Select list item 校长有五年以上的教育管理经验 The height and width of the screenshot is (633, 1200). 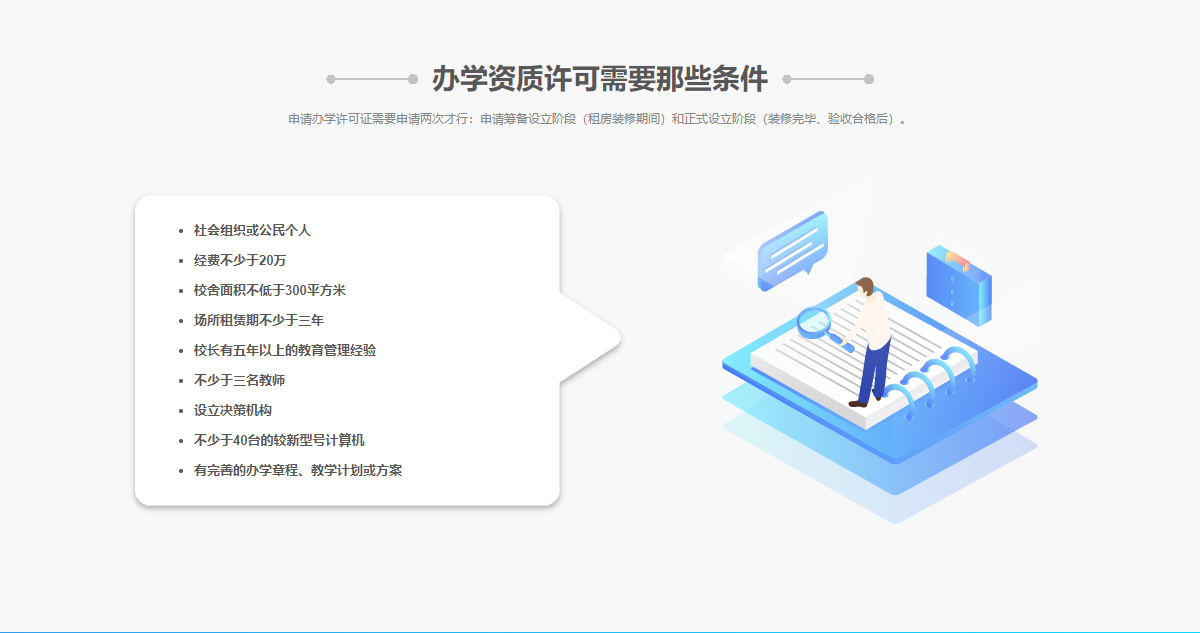tap(285, 350)
